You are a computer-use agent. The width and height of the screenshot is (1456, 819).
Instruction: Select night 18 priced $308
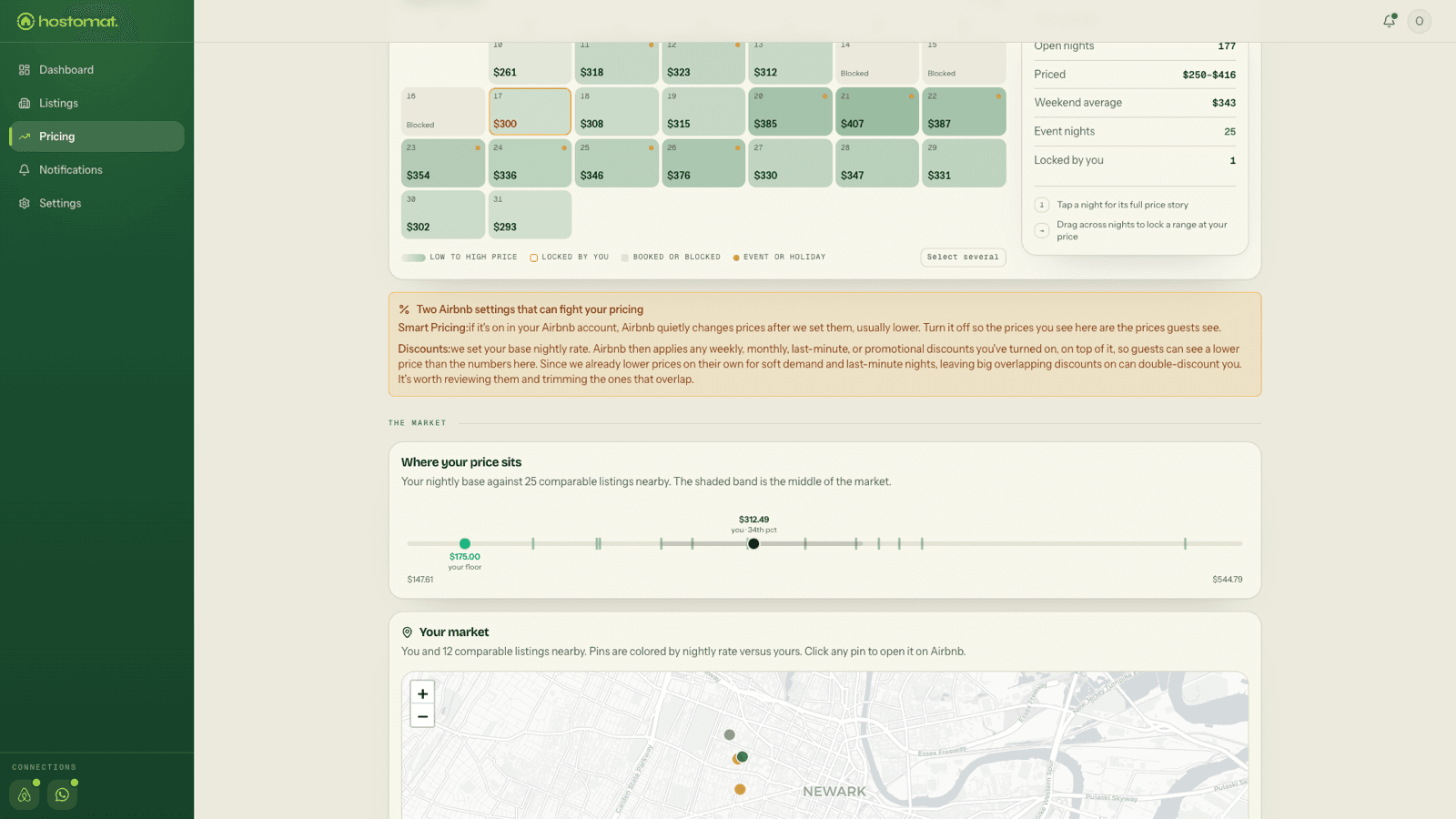(x=616, y=111)
